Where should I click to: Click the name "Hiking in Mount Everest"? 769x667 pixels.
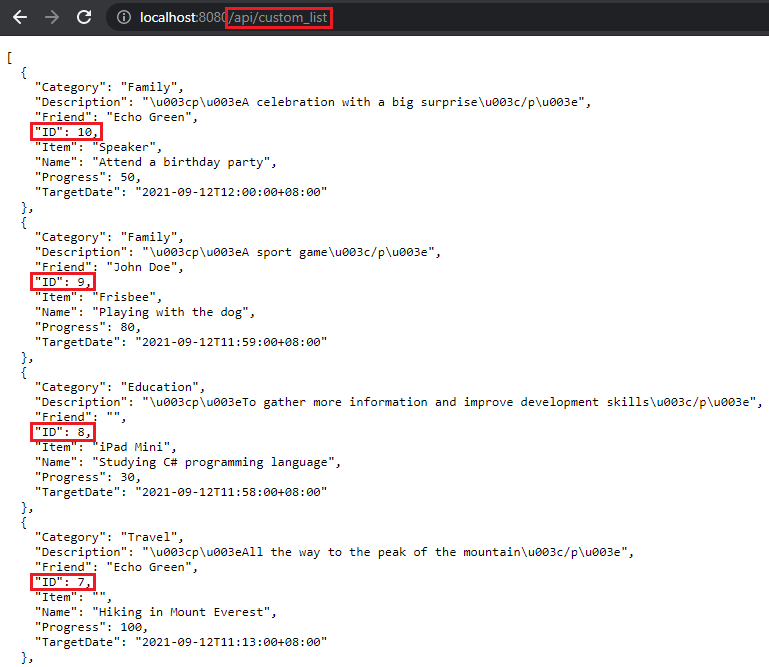(x=184, y=613)
